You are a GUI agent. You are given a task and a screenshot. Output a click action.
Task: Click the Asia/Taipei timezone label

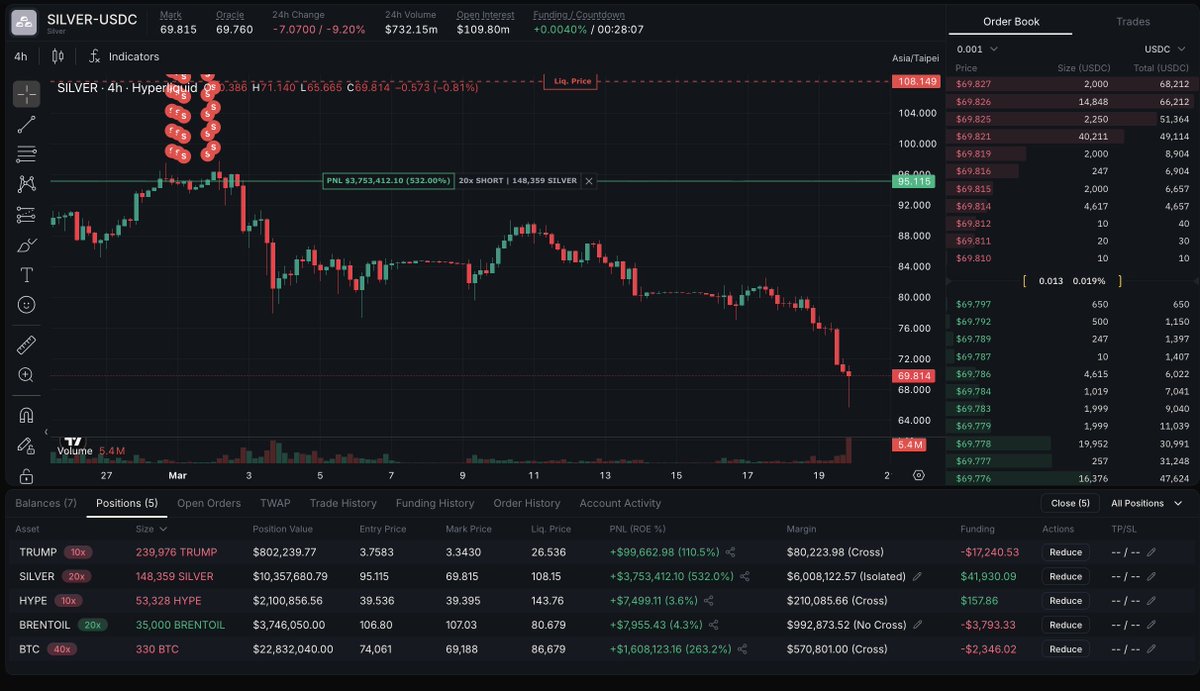915,58
